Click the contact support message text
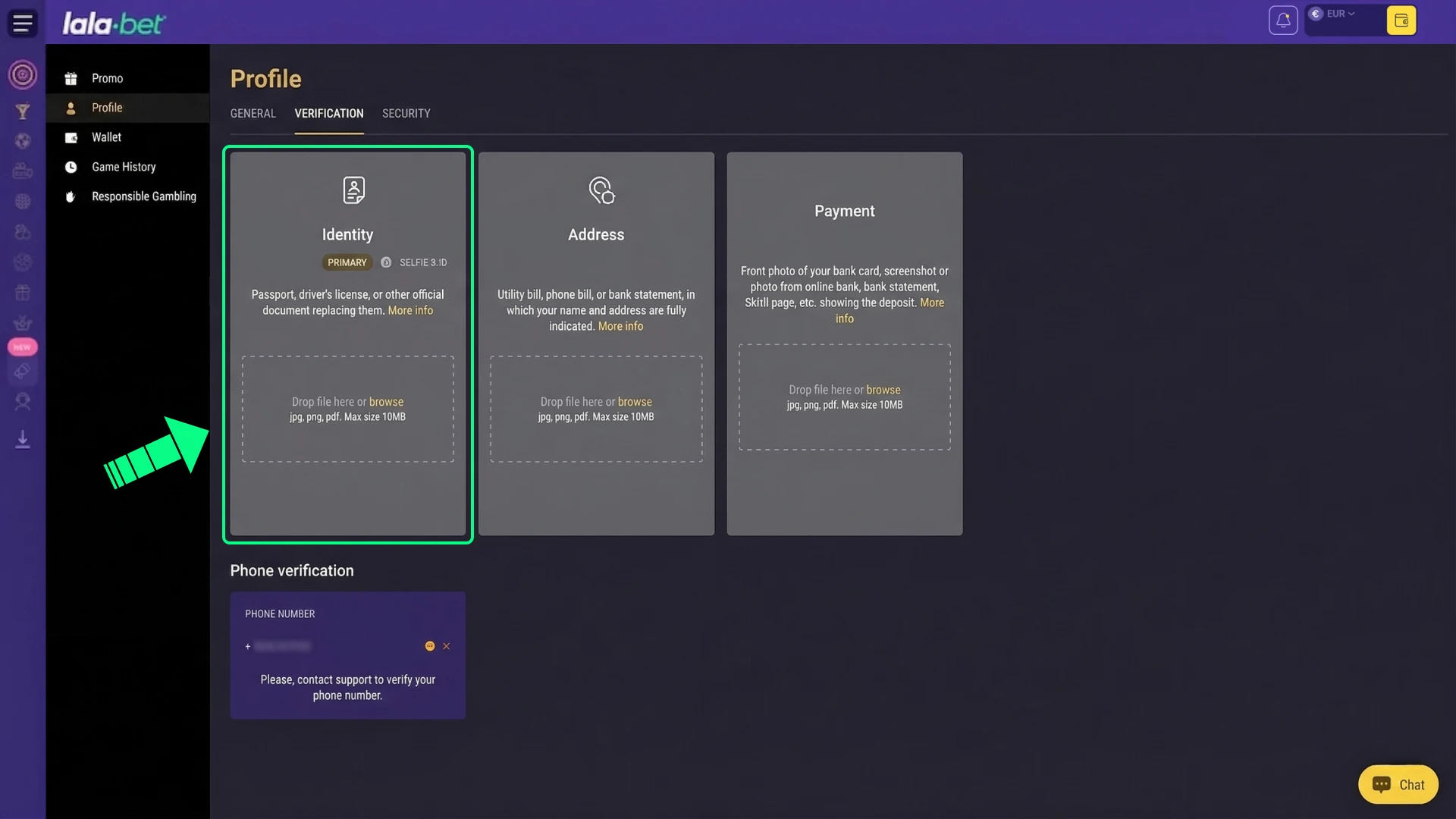Viewport: 1456px width, 819px height. [x=348, y=688]
